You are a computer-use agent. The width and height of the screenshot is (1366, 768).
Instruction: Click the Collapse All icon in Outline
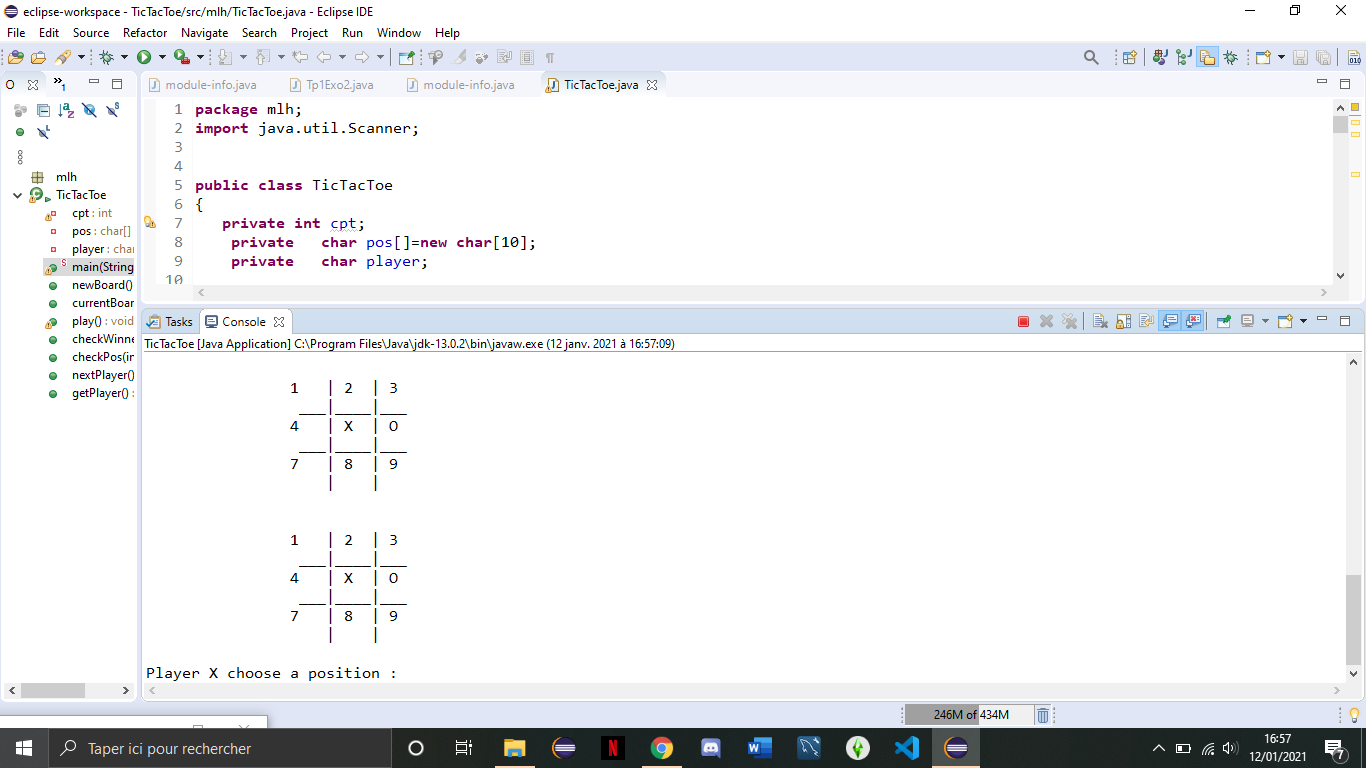tap(43, 111)
